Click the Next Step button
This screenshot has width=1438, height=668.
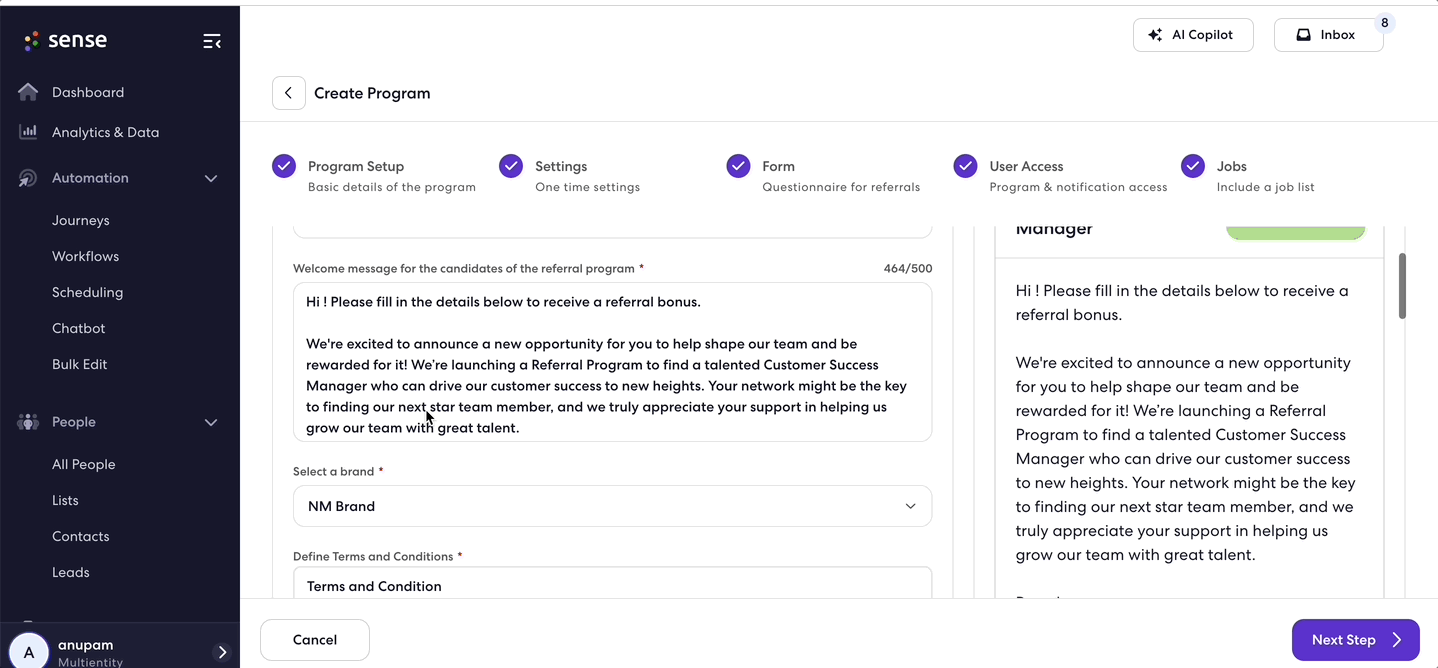click(1355, 640)
